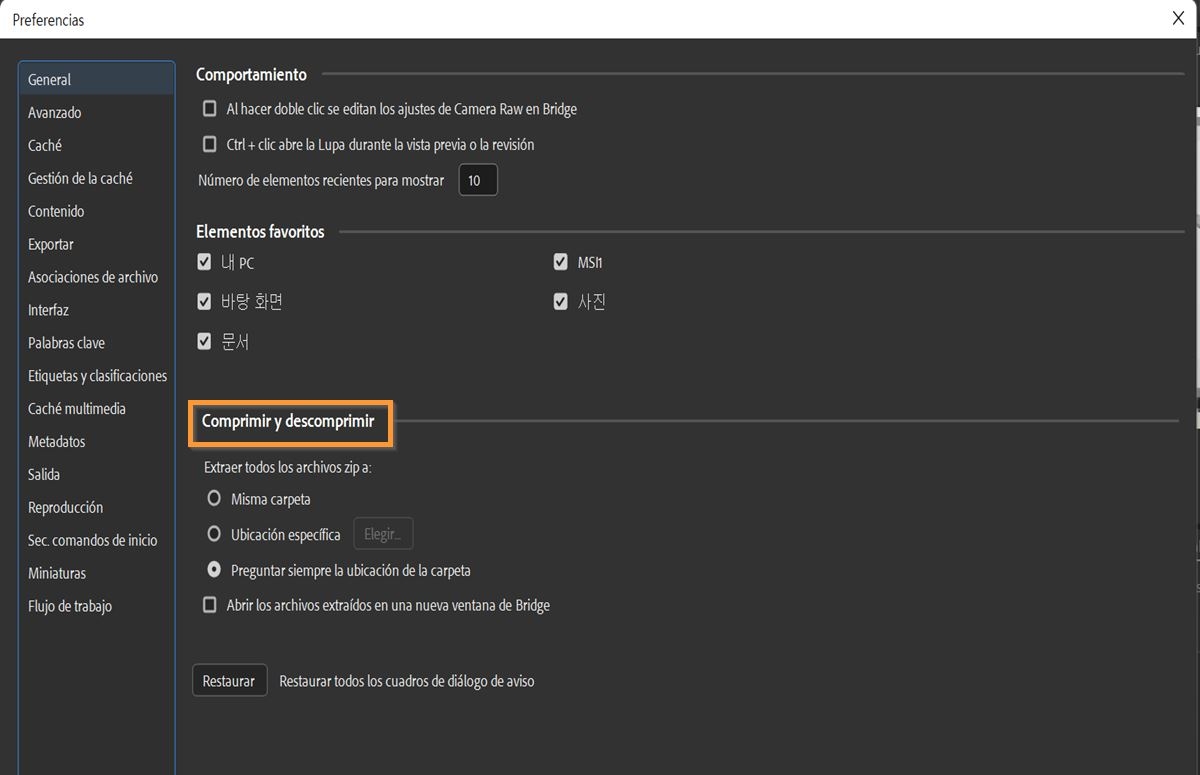Click 'Extraer todos los archivos zip a:' text
The height and width of the screenshot is (775, 1200).
point(288,467)
